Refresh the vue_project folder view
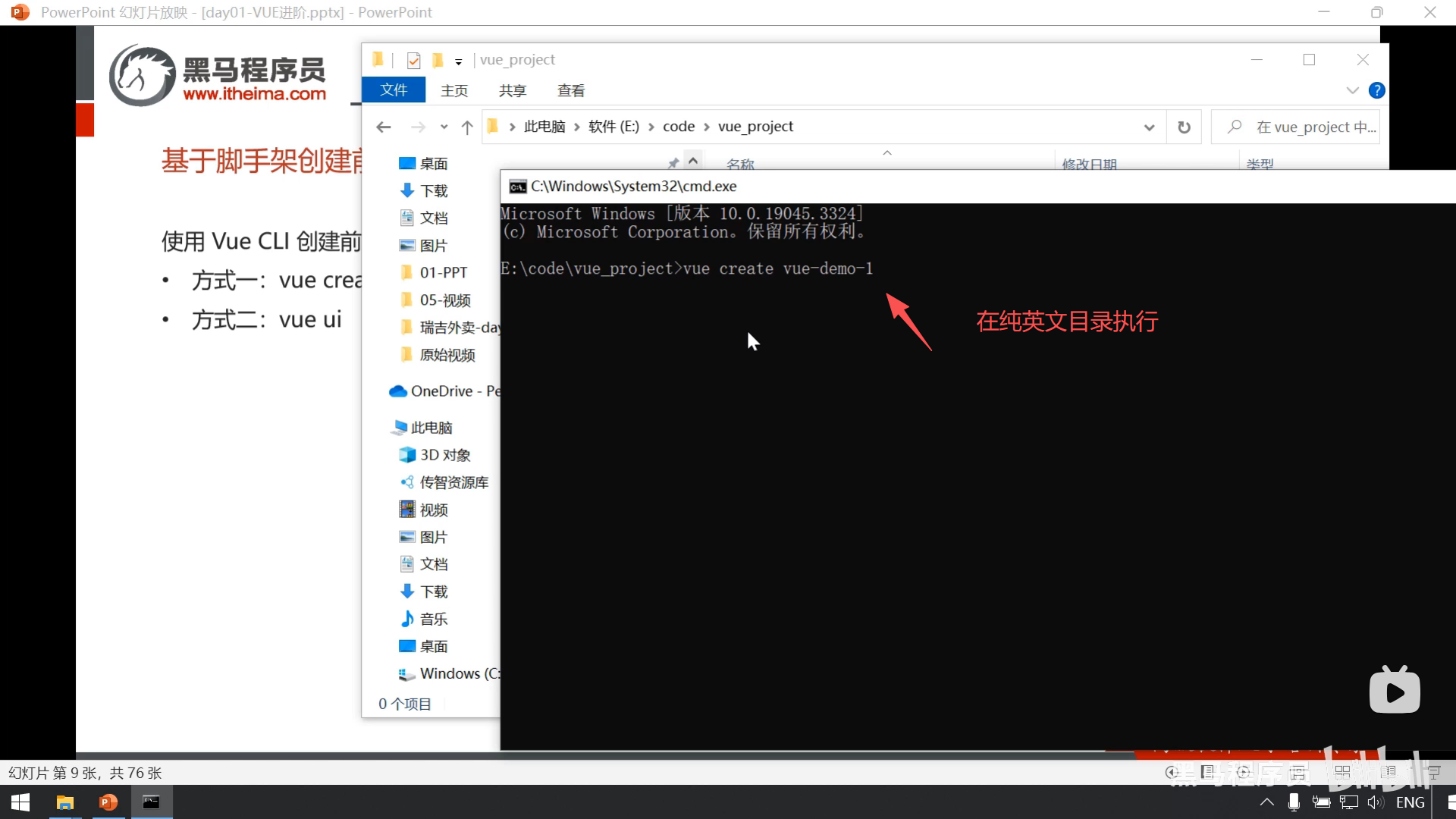 1184,127
